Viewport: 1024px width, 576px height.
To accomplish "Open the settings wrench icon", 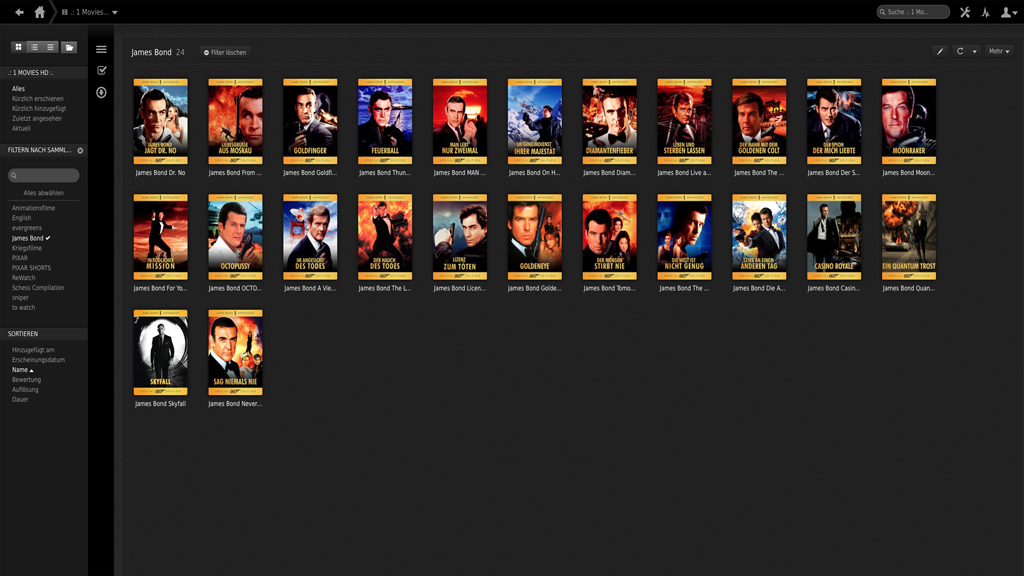I will (965, 12).
